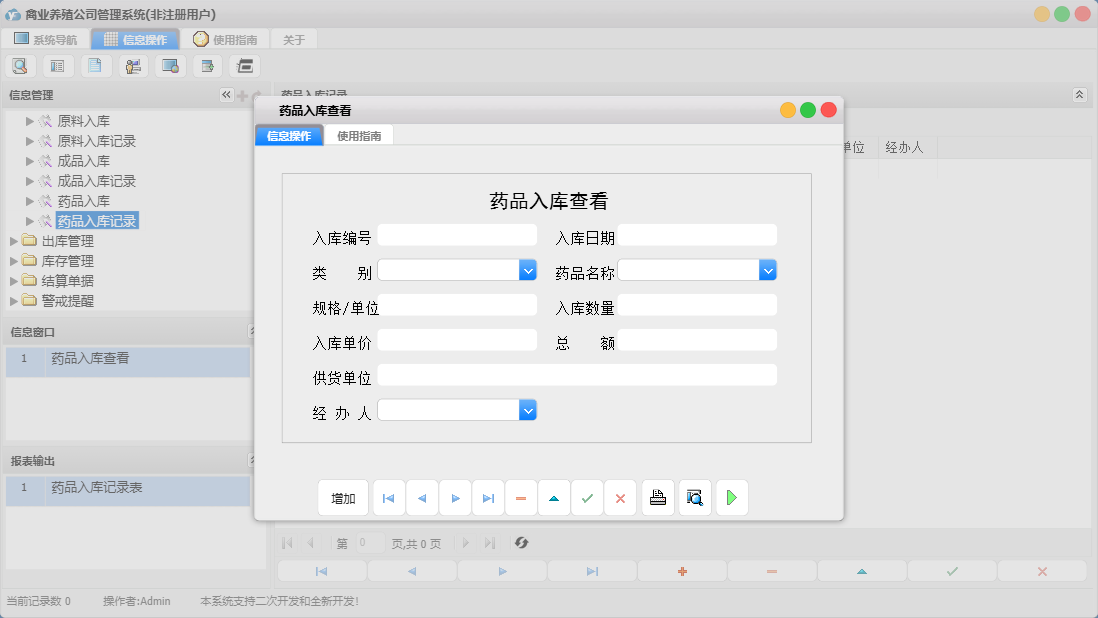Open the 药品名称 dropdown
1098x618 pixels.
767,270
